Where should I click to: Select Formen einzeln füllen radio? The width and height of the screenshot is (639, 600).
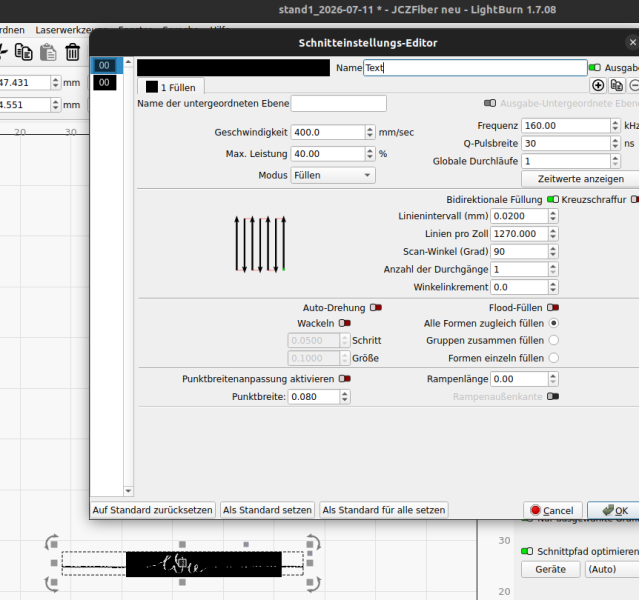coord(553,358)
